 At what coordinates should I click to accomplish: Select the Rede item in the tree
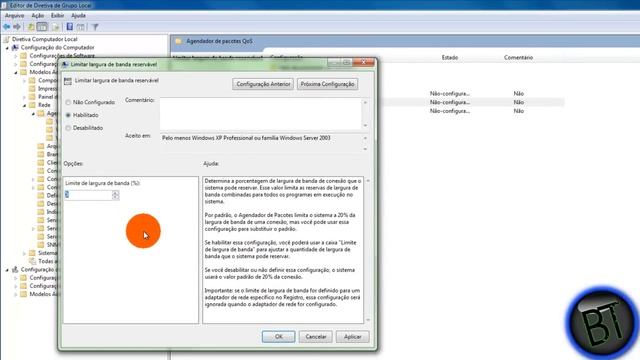44,105
